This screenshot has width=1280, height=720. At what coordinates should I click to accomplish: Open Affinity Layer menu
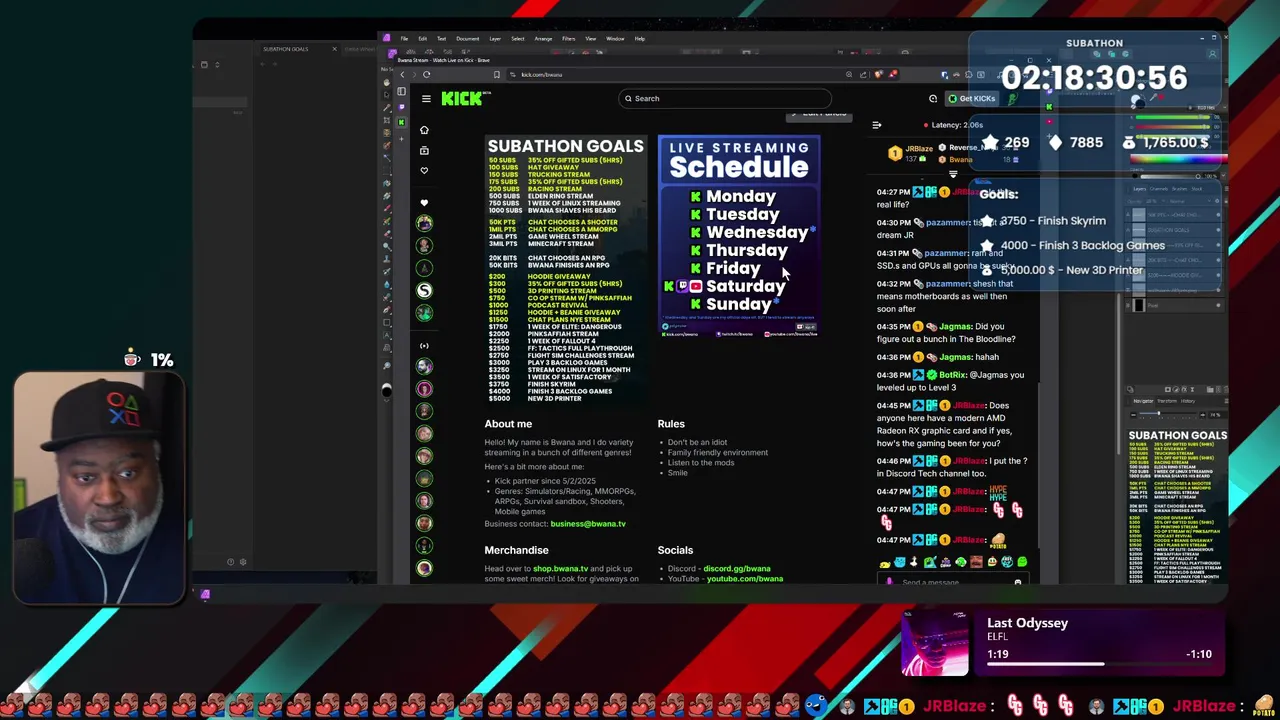(495, 38)
